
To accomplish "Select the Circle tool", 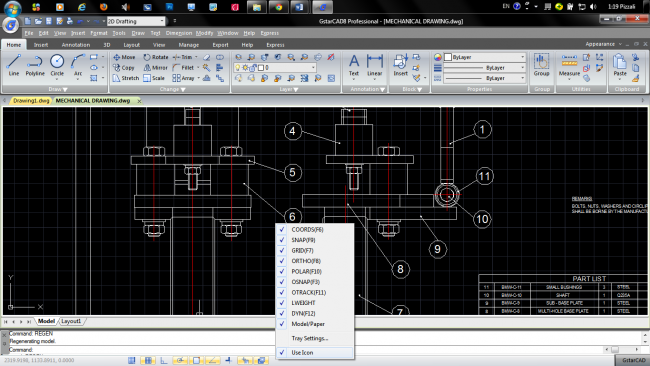I will 57,65.
